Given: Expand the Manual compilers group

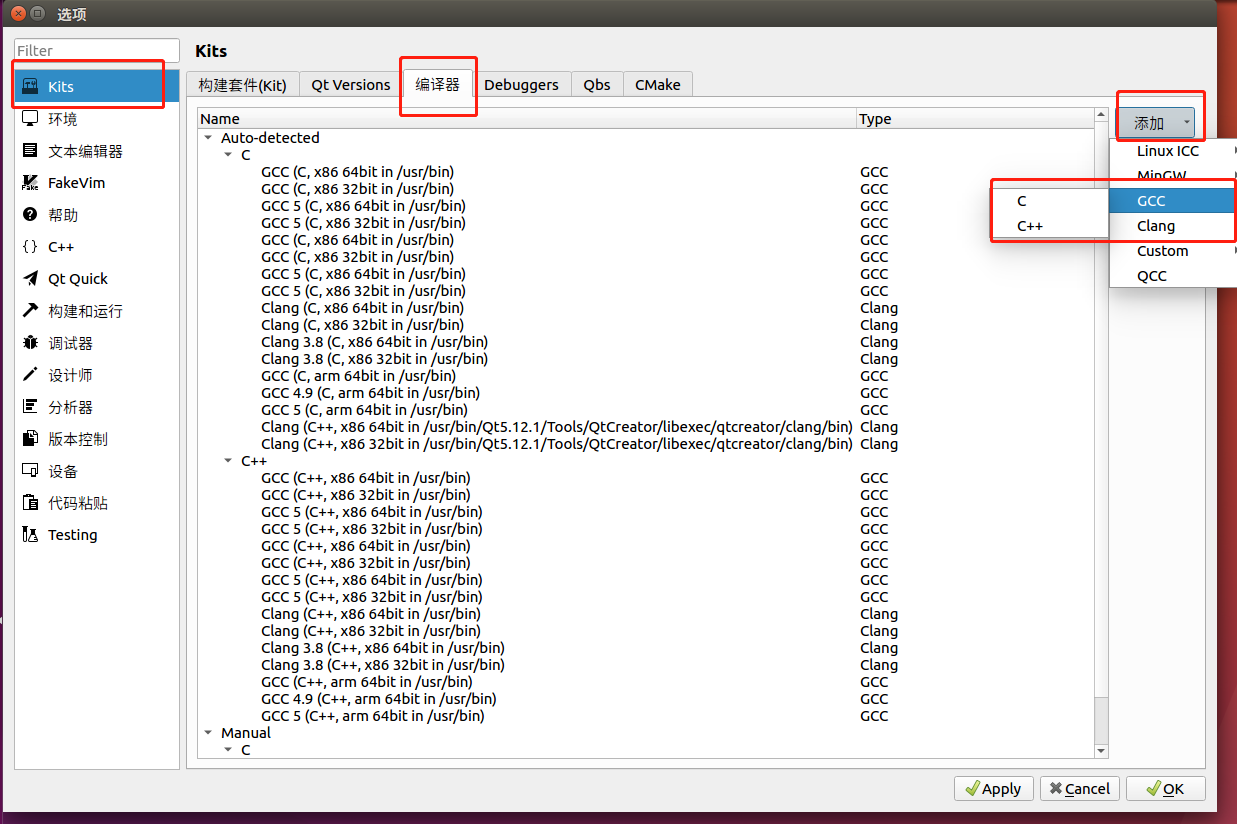Looking at the screenshot, I should 208,732.
